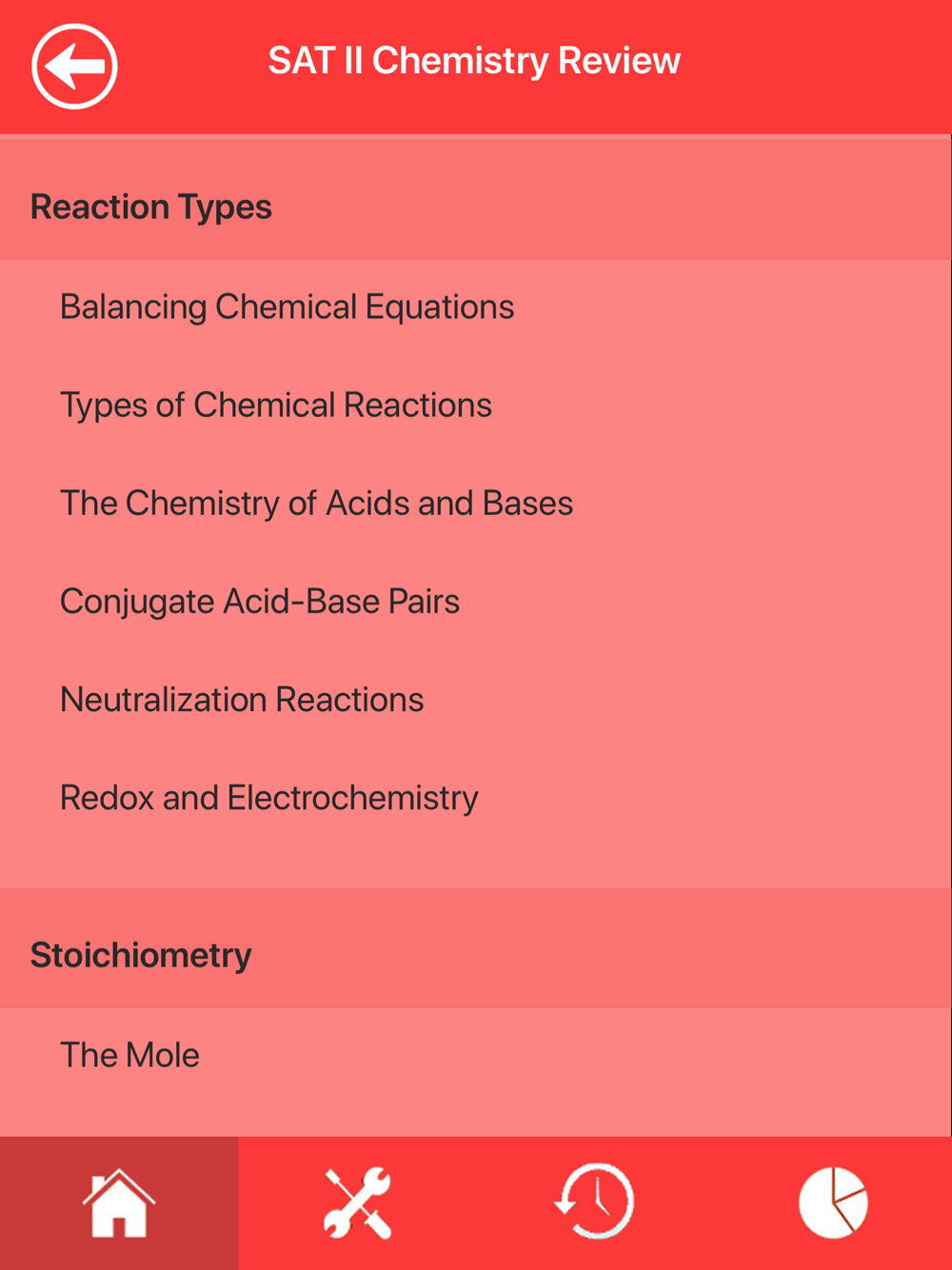Open The Mole topic
Image resolution: width=952 pixels, height=1270 pixels.
coord(476,1055)
